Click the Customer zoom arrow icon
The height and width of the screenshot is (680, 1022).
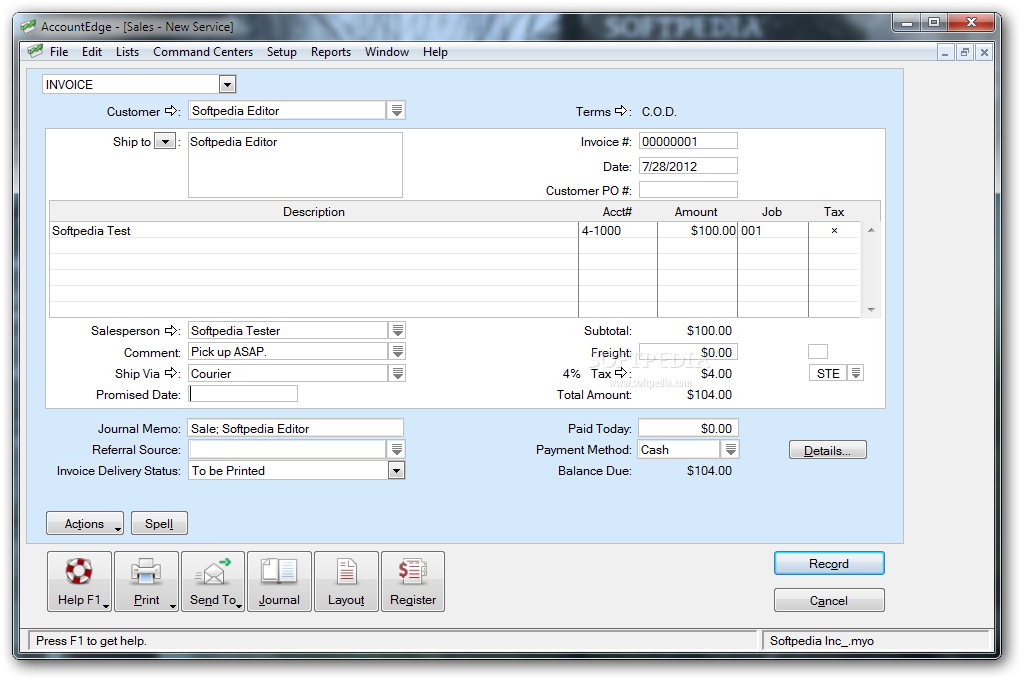171,111
